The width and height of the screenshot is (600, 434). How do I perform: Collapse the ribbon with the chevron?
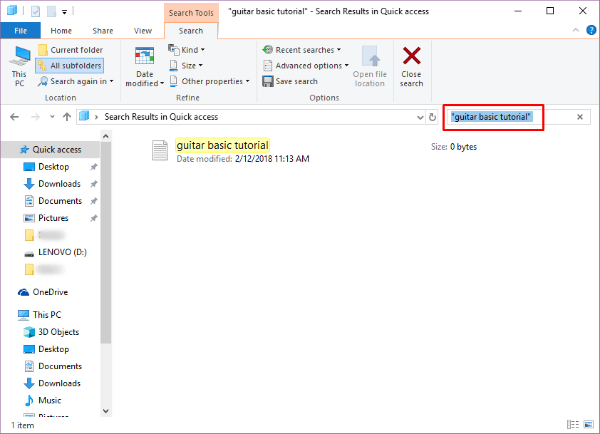point(576,30)
